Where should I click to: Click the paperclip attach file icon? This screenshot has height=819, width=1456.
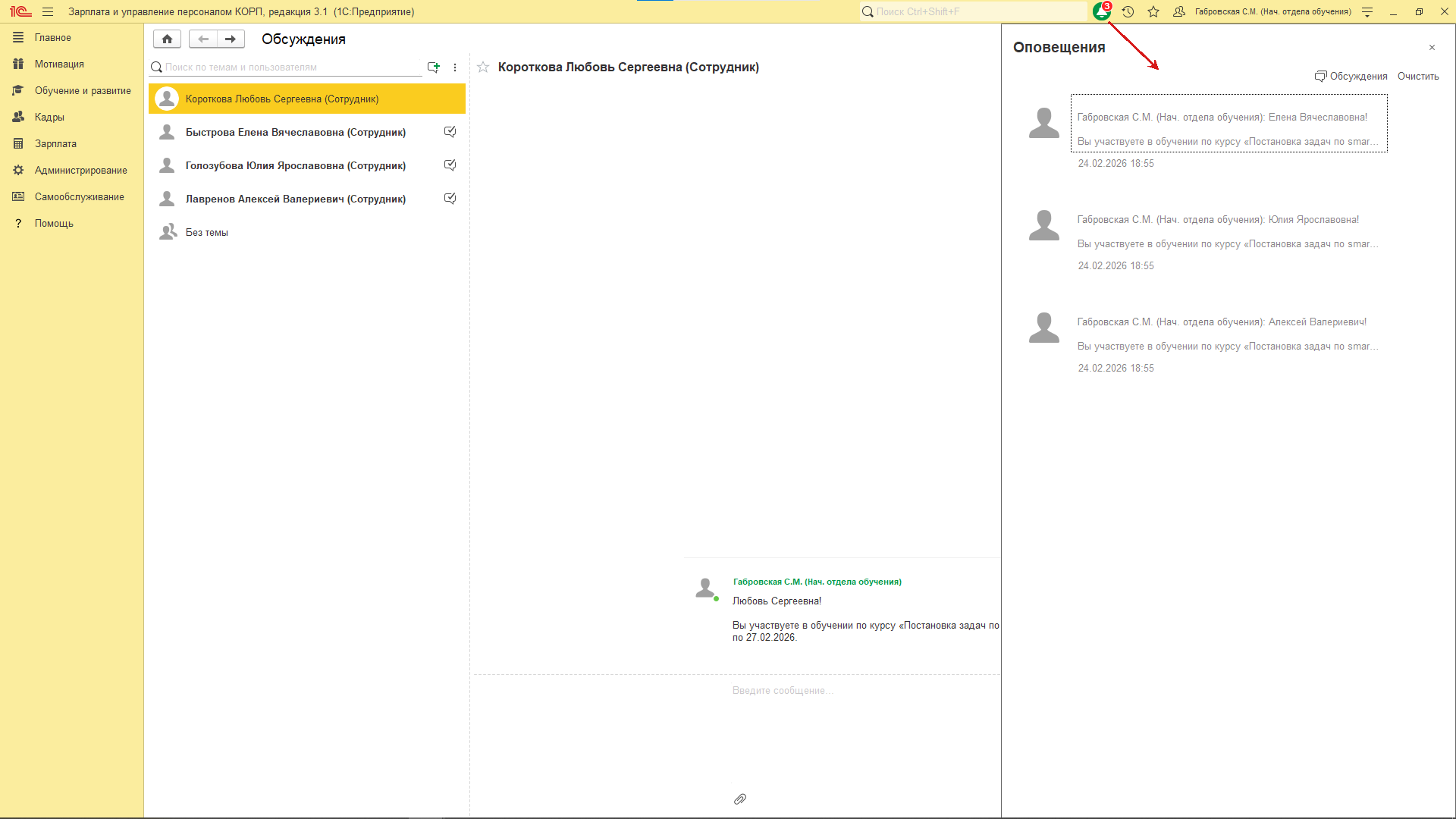click(x=740, y=799)
